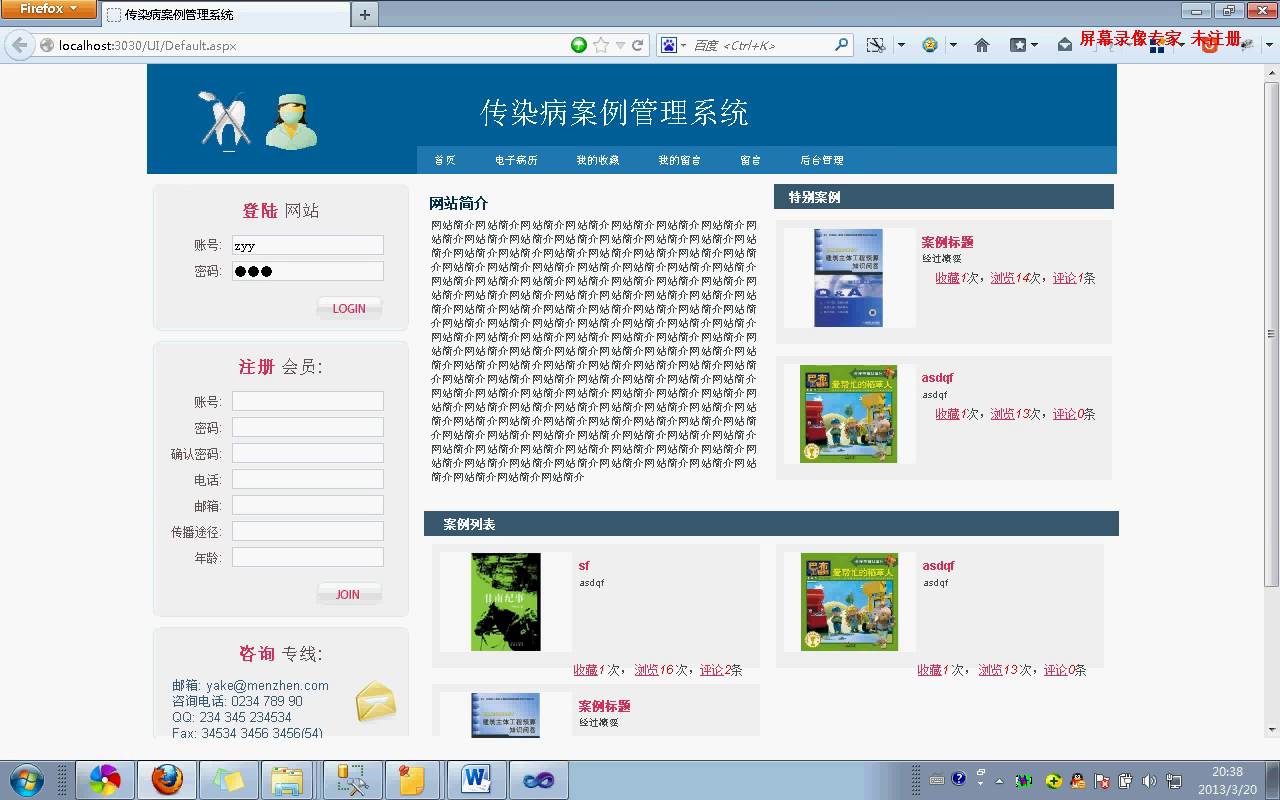Click 评论 link showing 2条
Viewport: 1280px width, 800px height.
point(711,670)
